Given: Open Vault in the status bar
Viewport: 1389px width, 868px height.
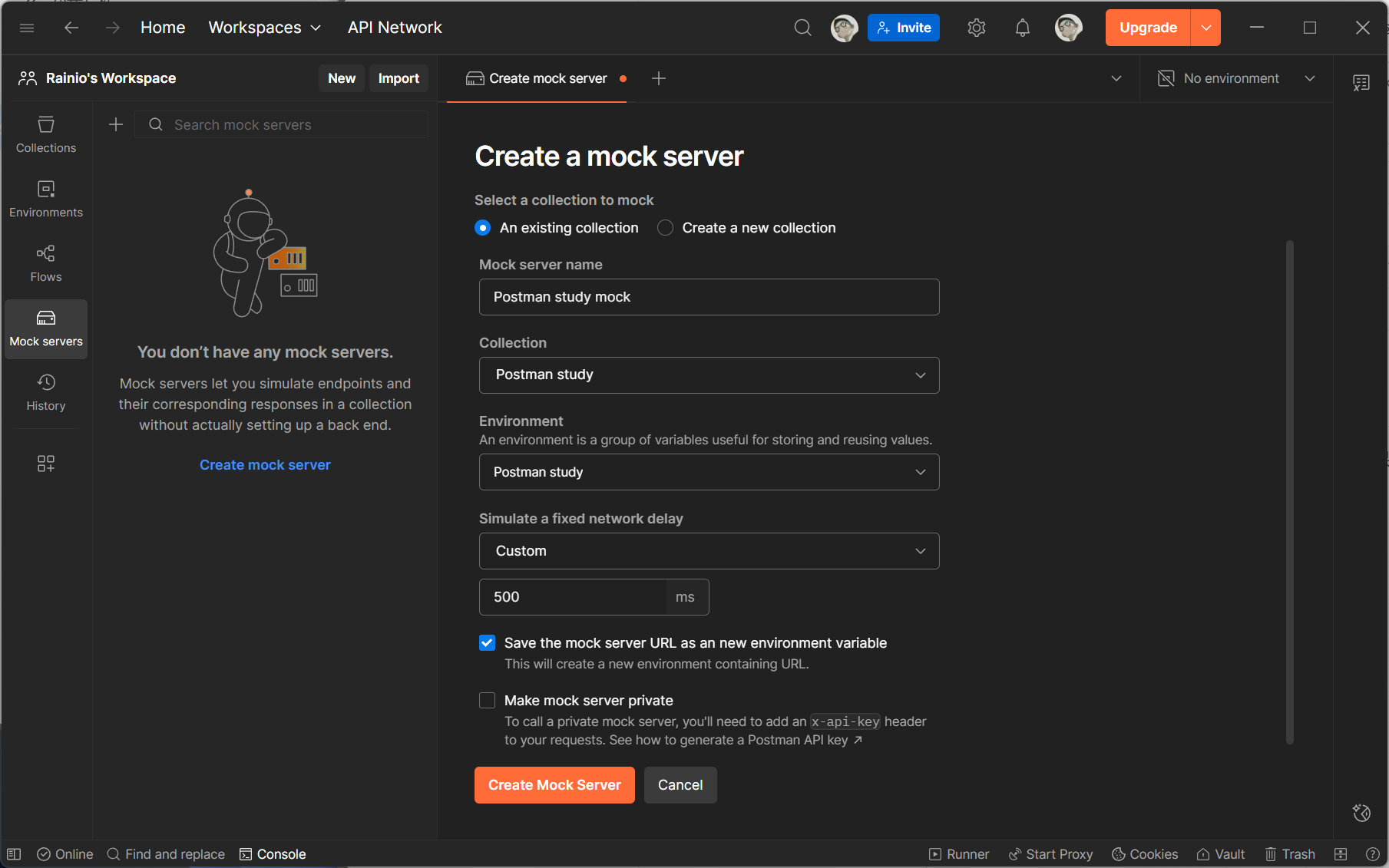Looking at the screenshot, I should coord(1221,854).
